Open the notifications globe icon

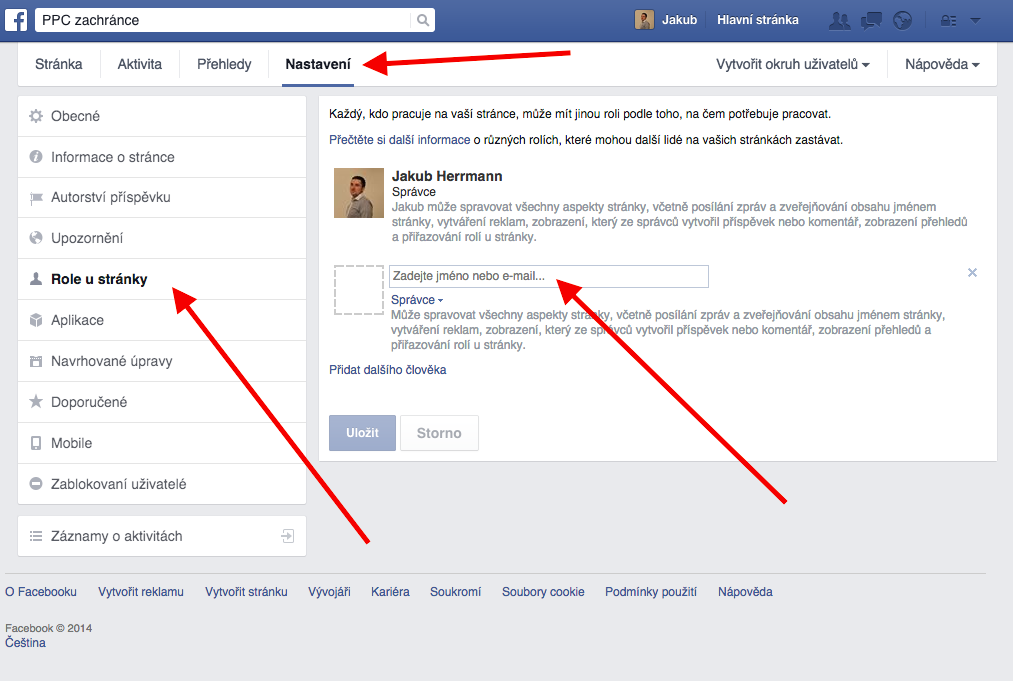click(902, 21)
